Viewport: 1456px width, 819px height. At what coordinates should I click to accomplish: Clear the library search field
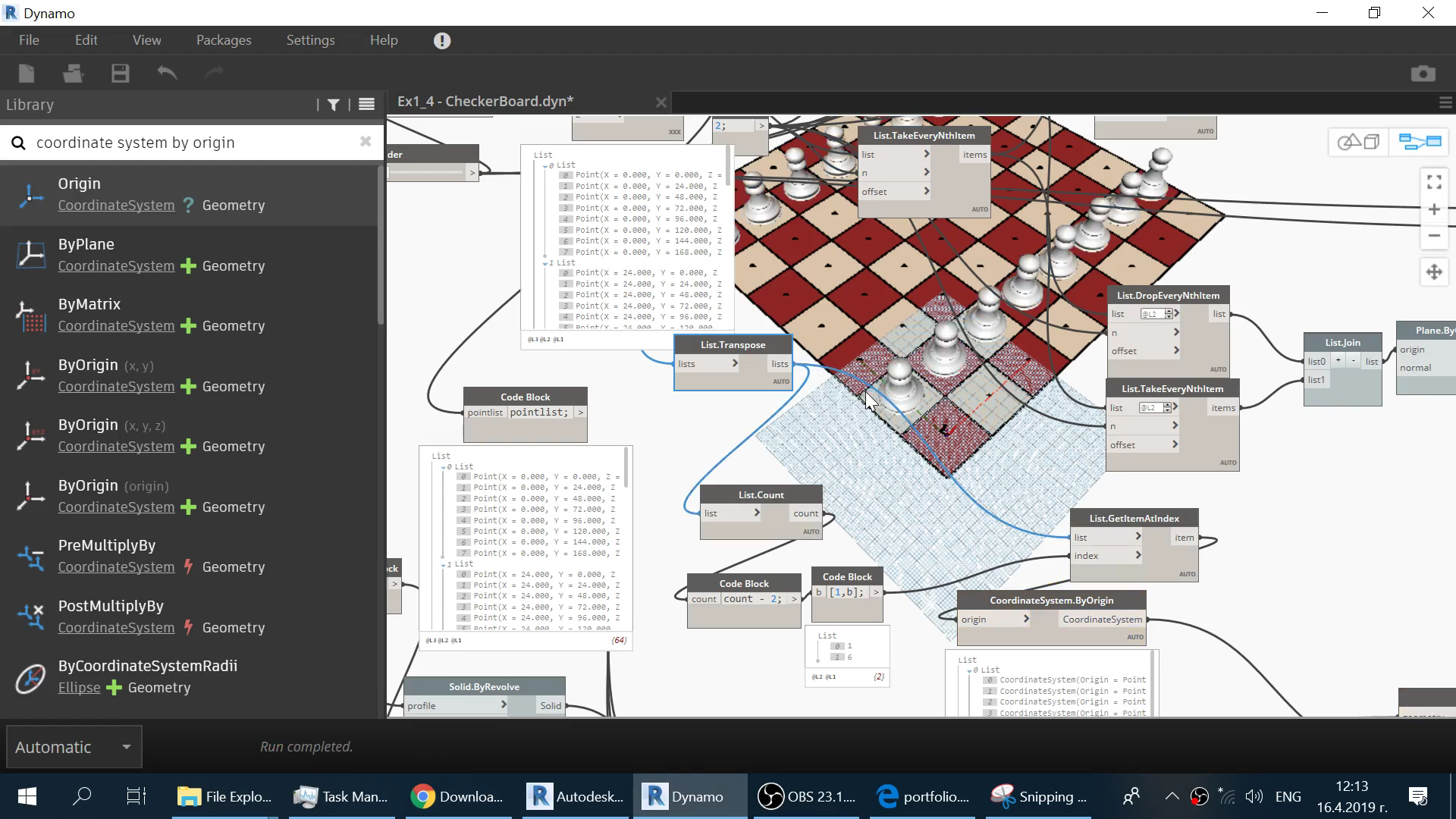(x=366, y=142)
